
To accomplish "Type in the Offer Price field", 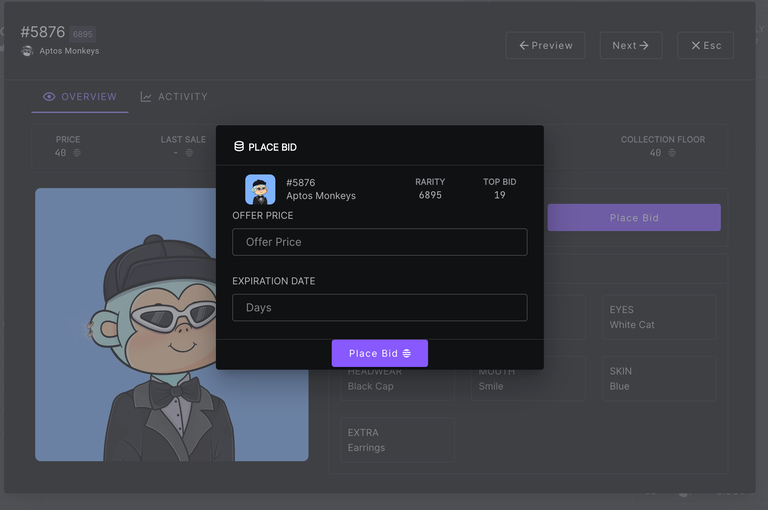I will pos(379,242).
